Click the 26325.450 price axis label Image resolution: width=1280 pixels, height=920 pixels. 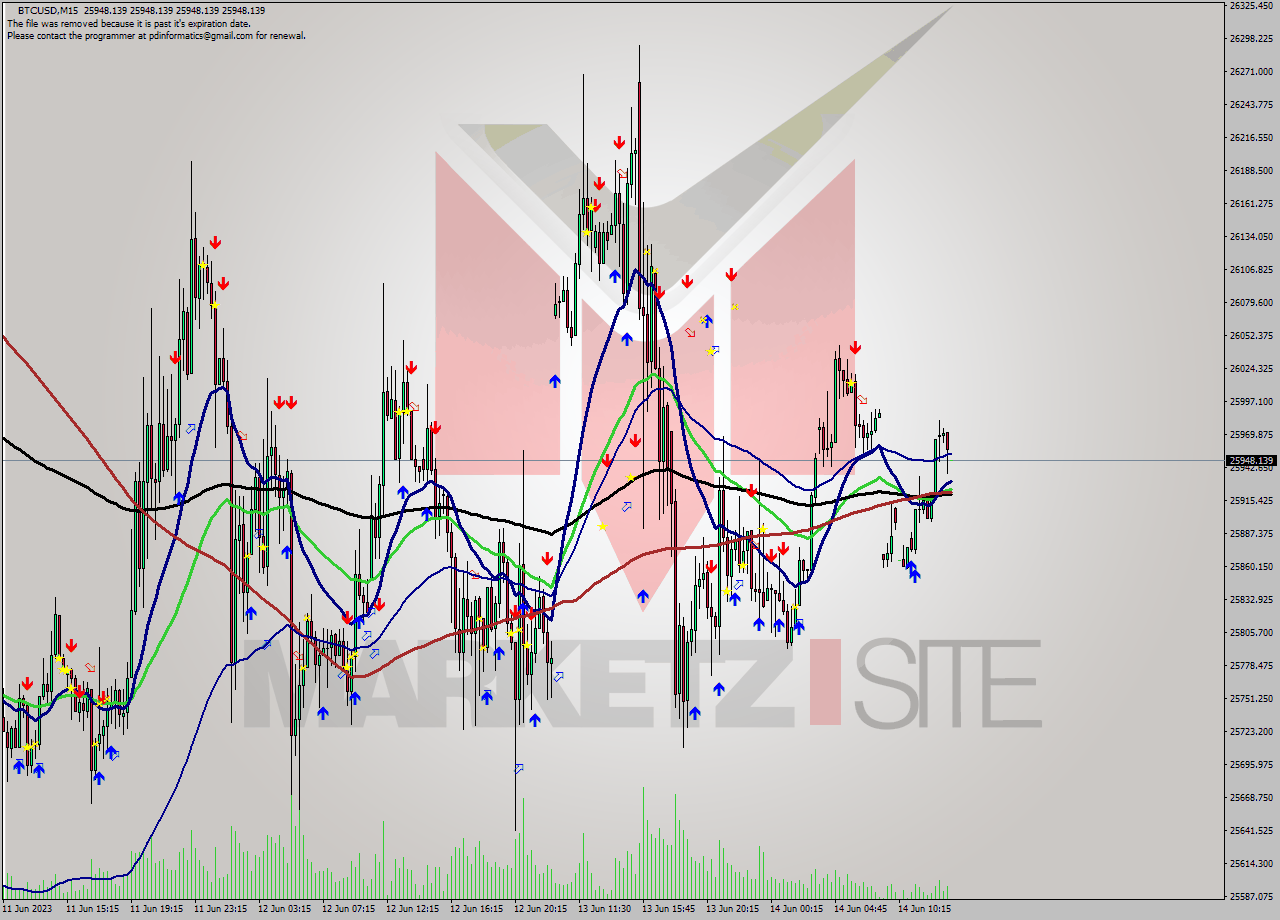coord(1252,6)
